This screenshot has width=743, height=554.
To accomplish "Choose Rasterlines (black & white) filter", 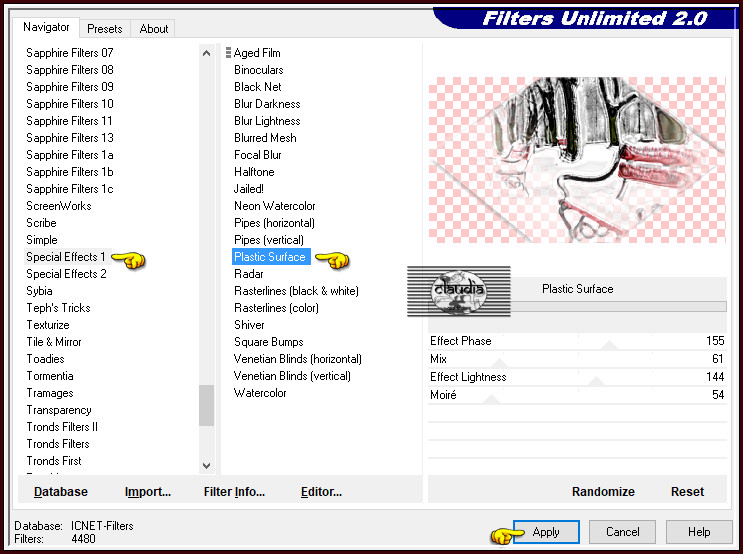I will coord(296,291).
